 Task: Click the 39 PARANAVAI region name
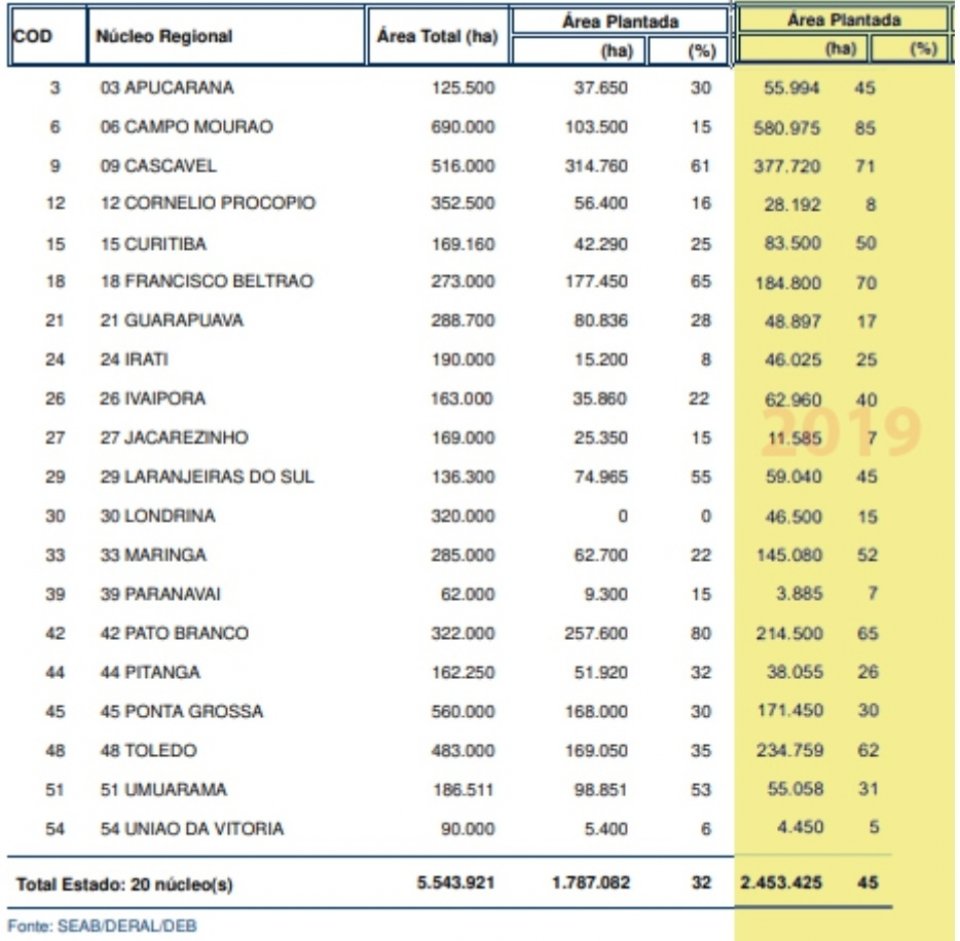[x=160, y=594]
